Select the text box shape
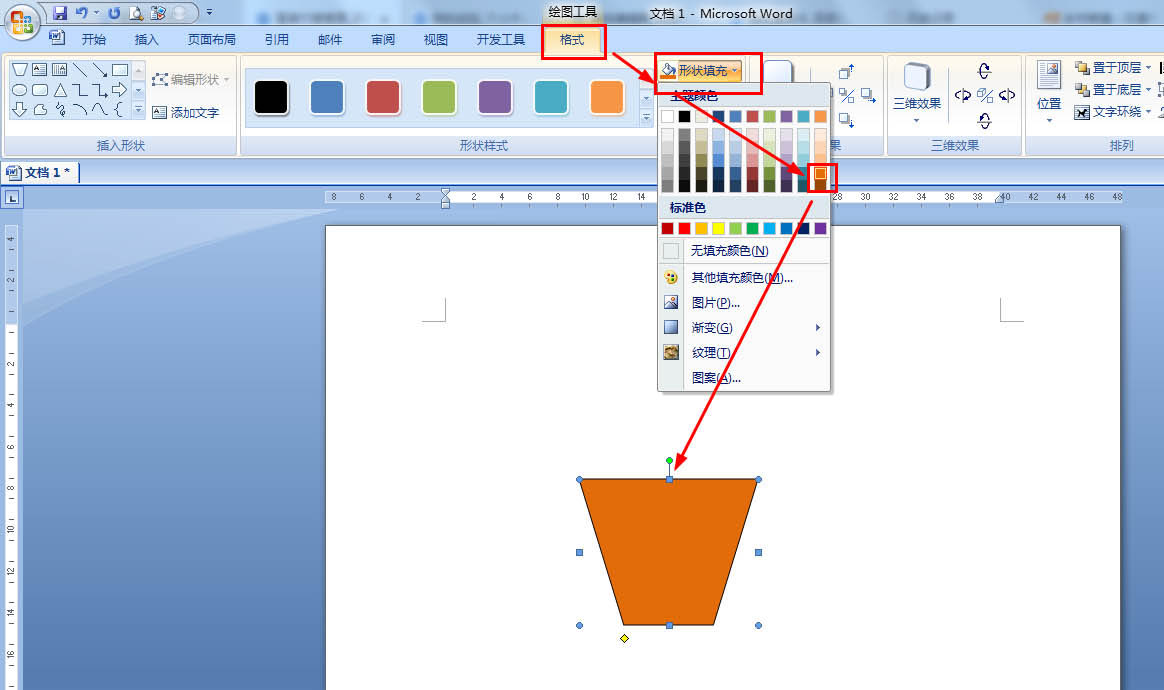1164x690 pixels. pyautogui.click(x=40, y=70)
